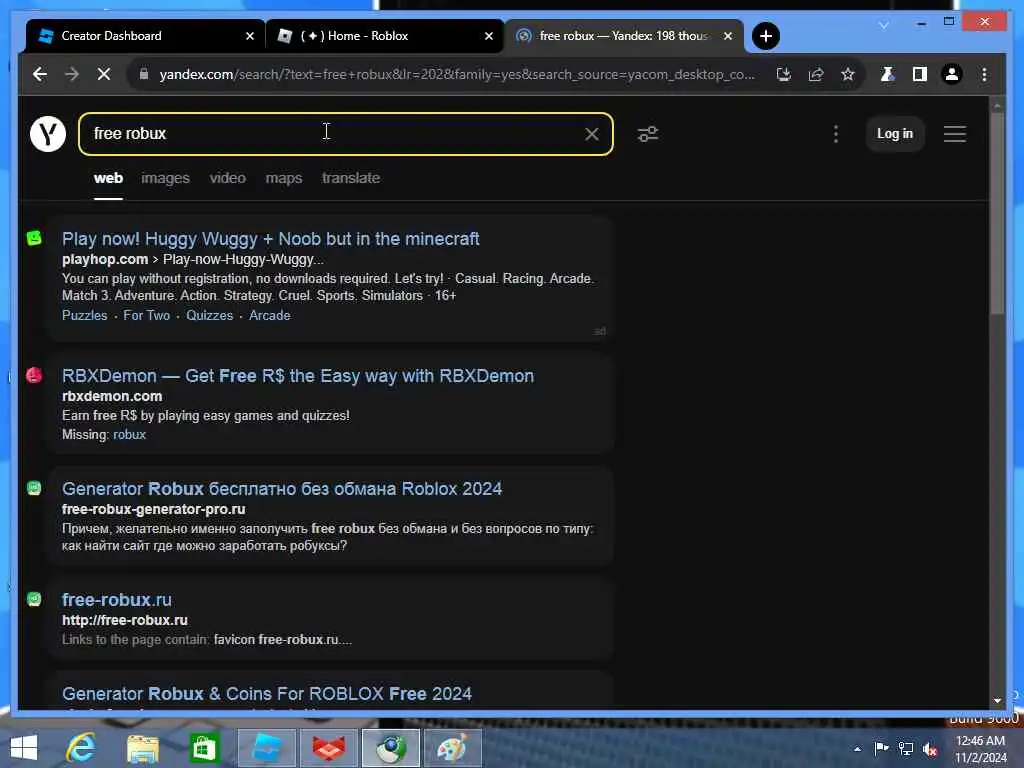
Task: Click the missing robux link
Action: tap(129, 435)
